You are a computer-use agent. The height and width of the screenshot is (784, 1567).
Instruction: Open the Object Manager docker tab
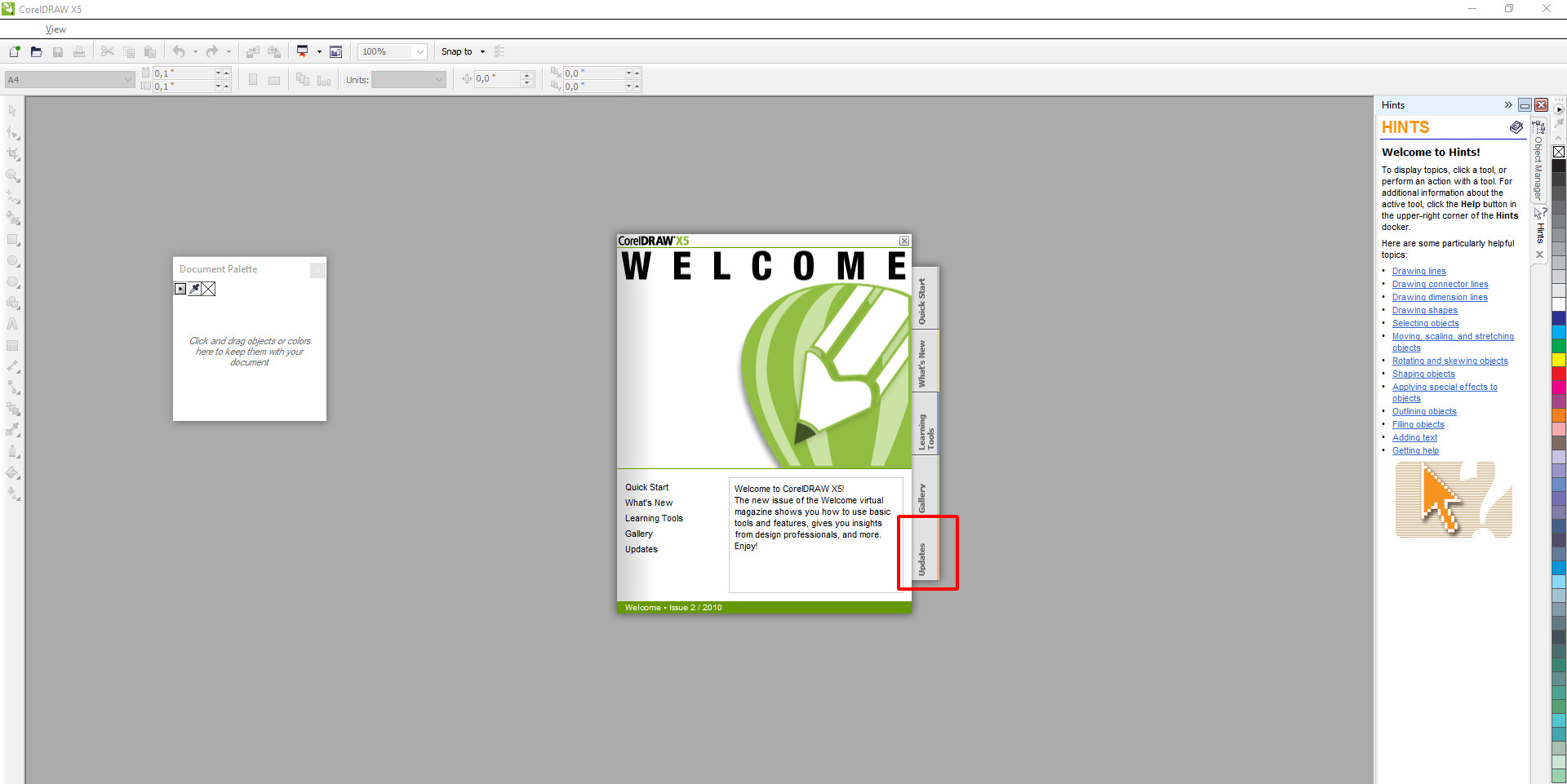click(1538, 162)
